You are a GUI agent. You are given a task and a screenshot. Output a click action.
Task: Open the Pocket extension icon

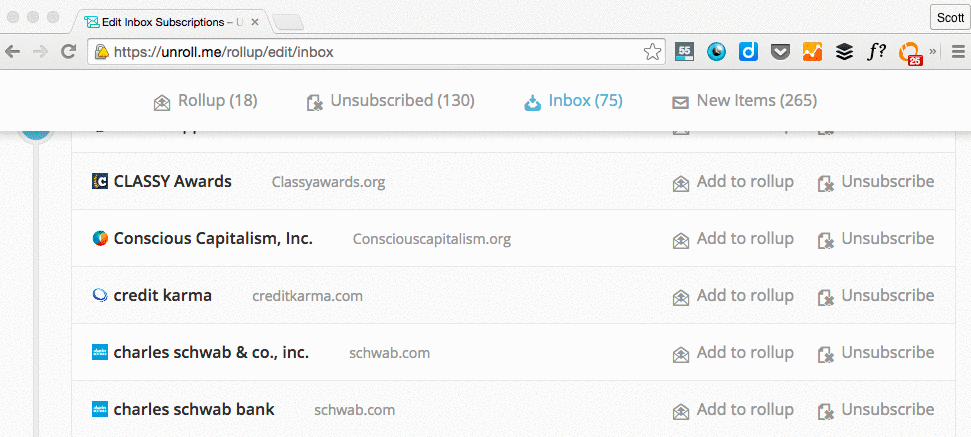click(x=780, y=52)
